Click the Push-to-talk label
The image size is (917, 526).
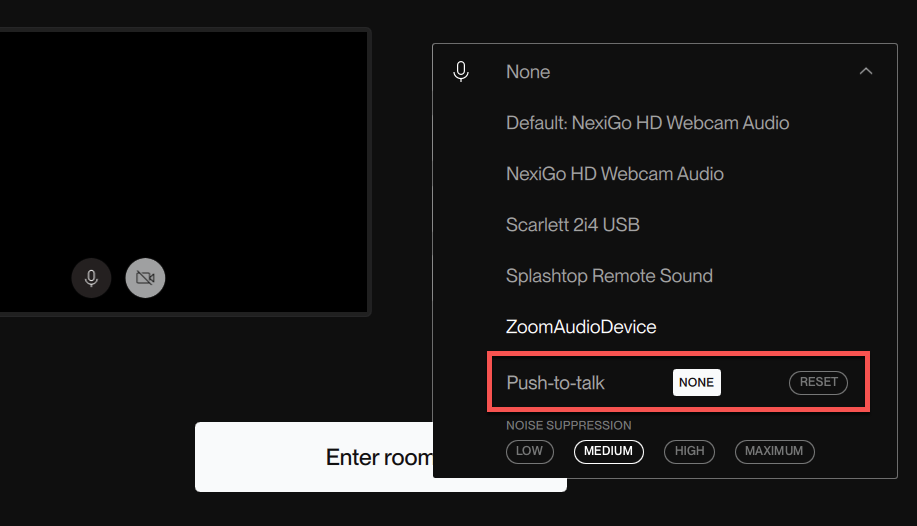[556, 383]
